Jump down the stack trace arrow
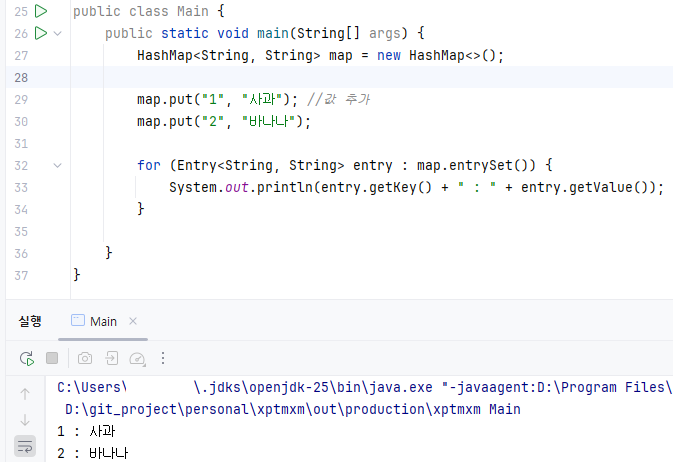 [x=25, y=419]
